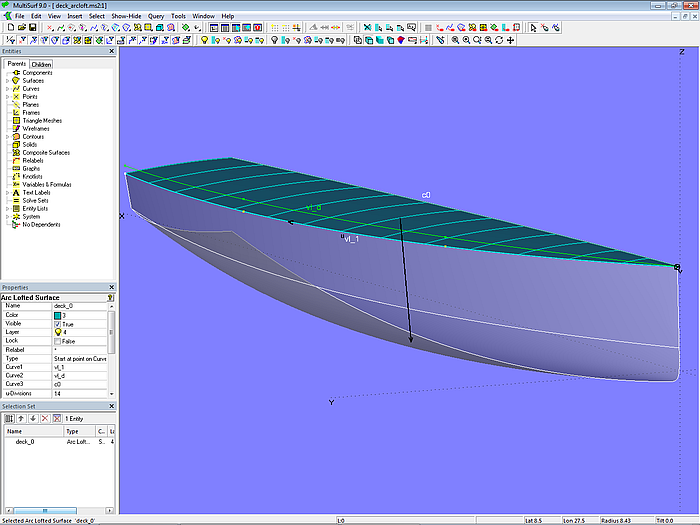700x525 pixels.
Task: Expand the Contours tree node
Action: point(8,136)
